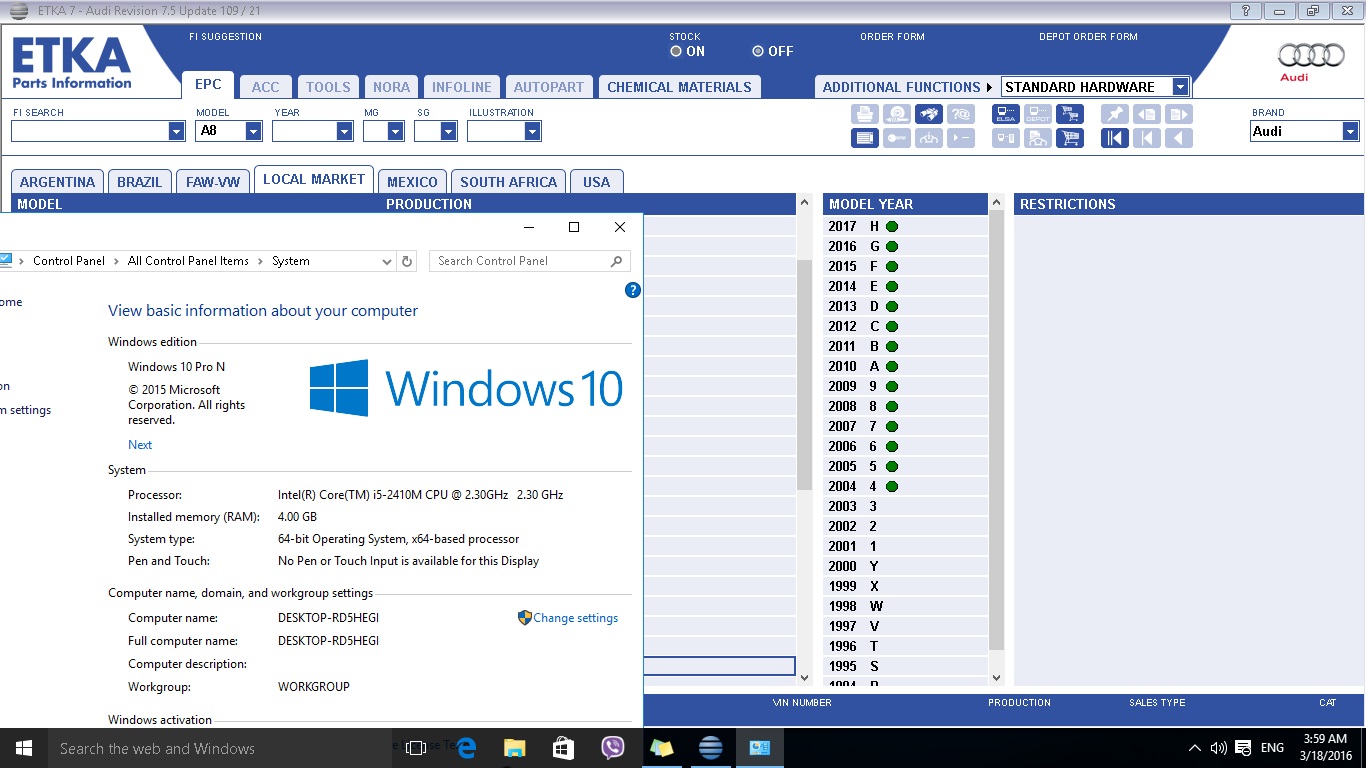This screenshot has width=1366, height=768.
Task: Select model year 1999 X row
Action: coord(906,586)
